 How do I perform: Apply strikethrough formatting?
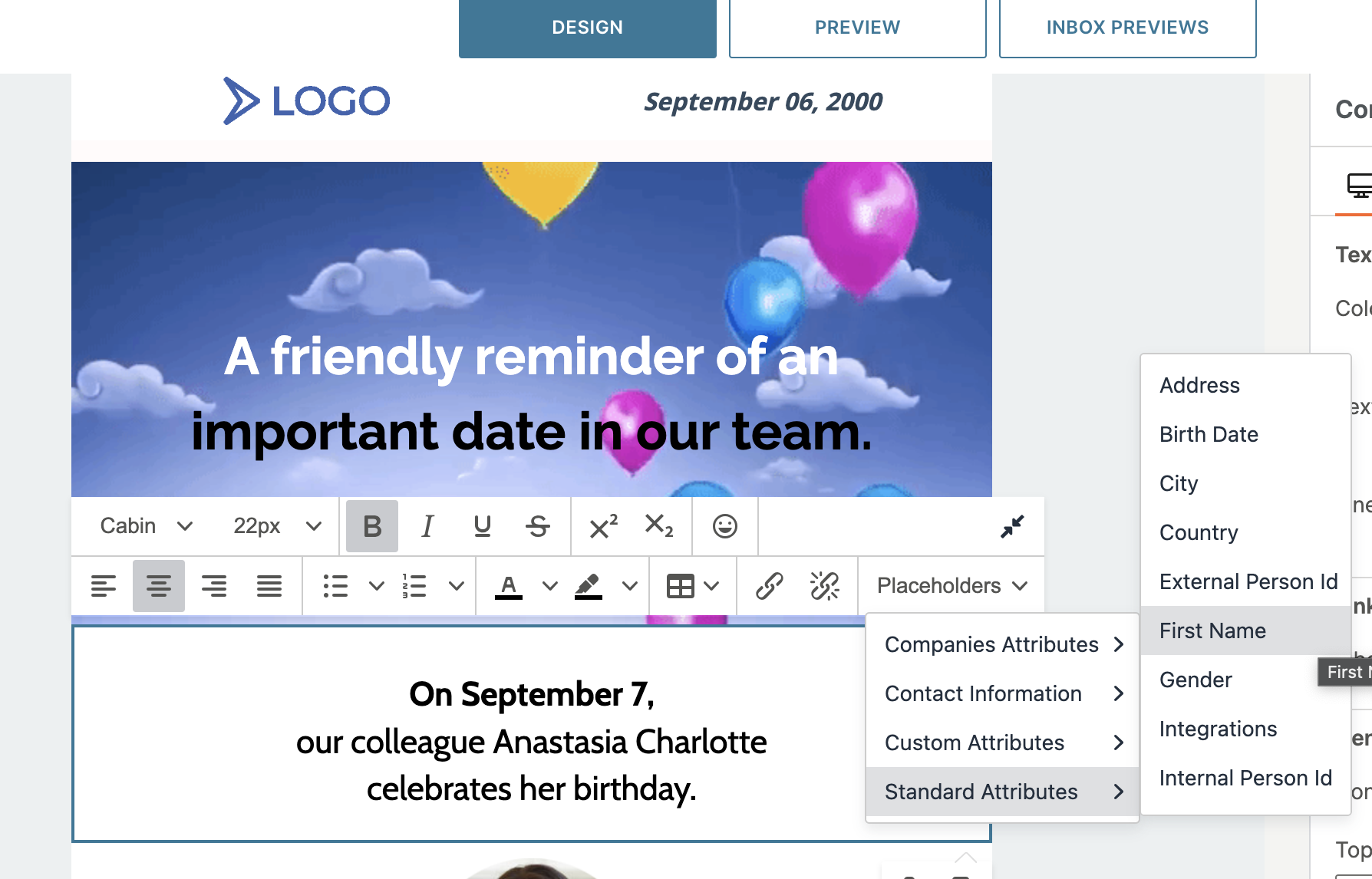538,526
